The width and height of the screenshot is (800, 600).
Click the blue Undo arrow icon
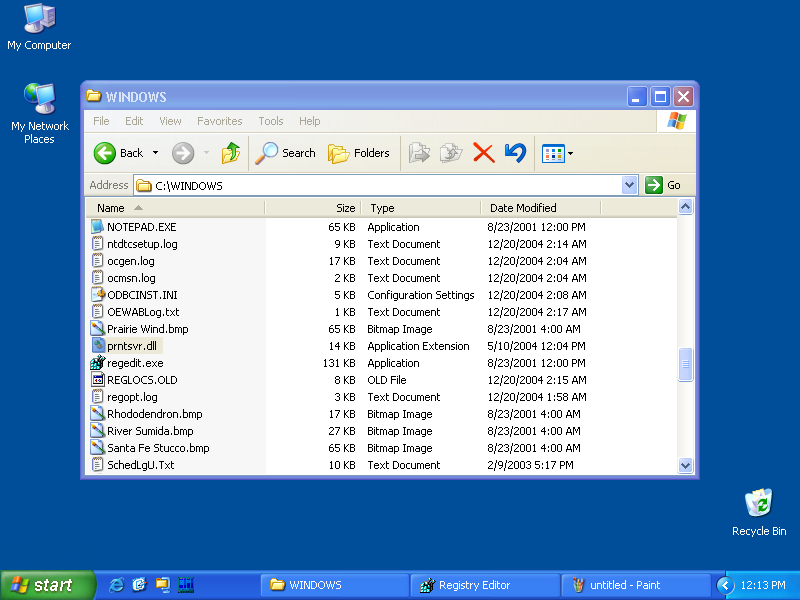515,153
